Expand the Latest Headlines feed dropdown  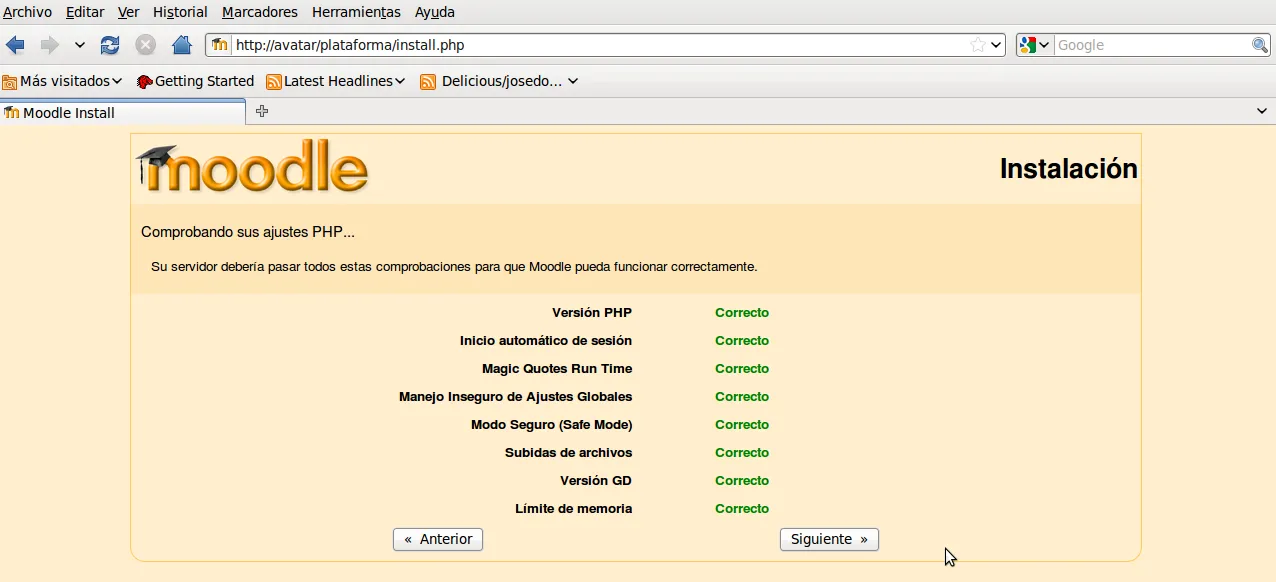pos(335,81)
